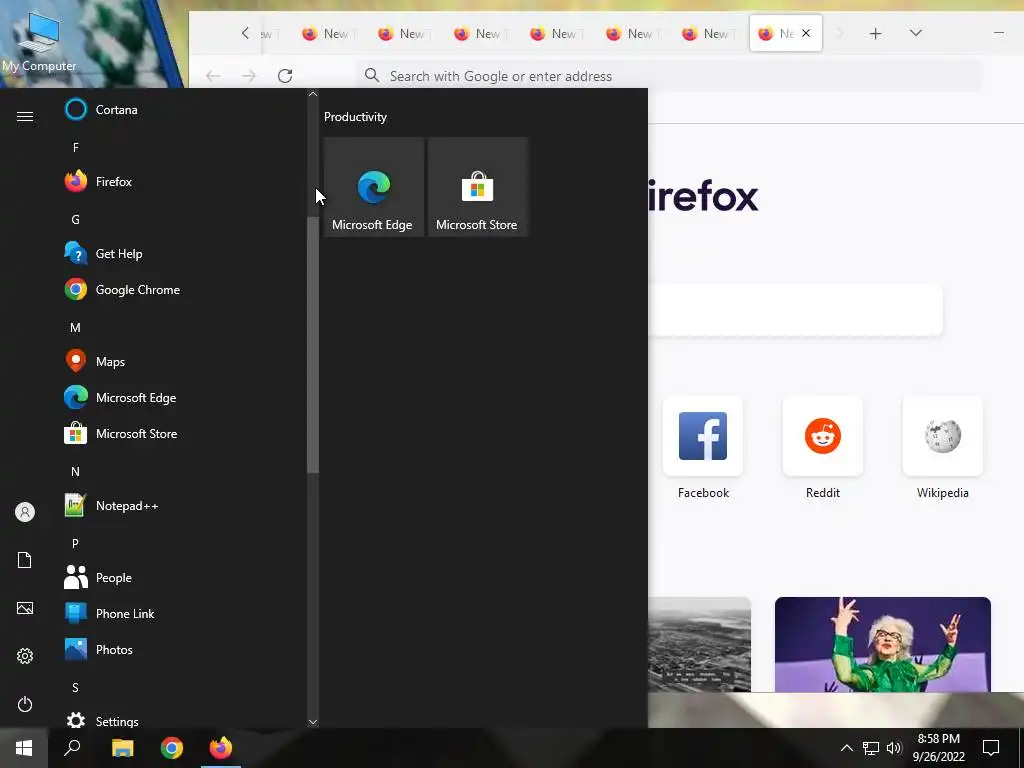The width and height of the screenshot is (1024, 768).
Task: Open taskbar Search magnifier
Action: (x=72, y=748)
